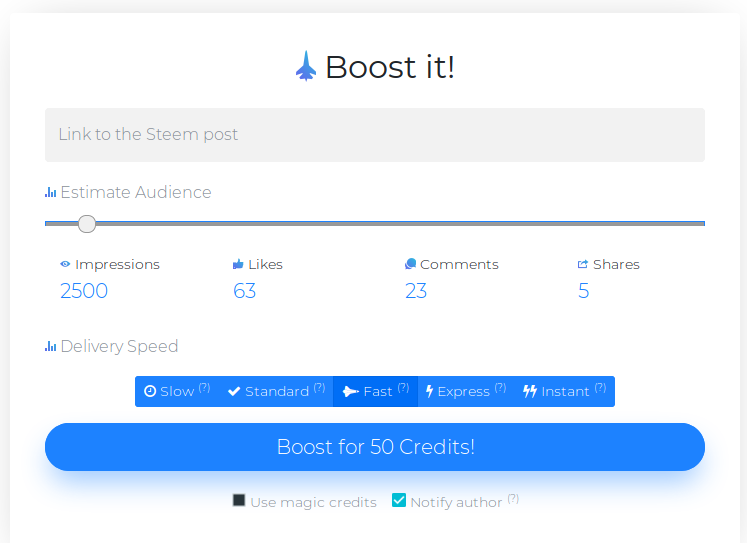The image size is (747, 543).
Task: Click the Estimate Audience slider handle
Action: click(87, 224)
